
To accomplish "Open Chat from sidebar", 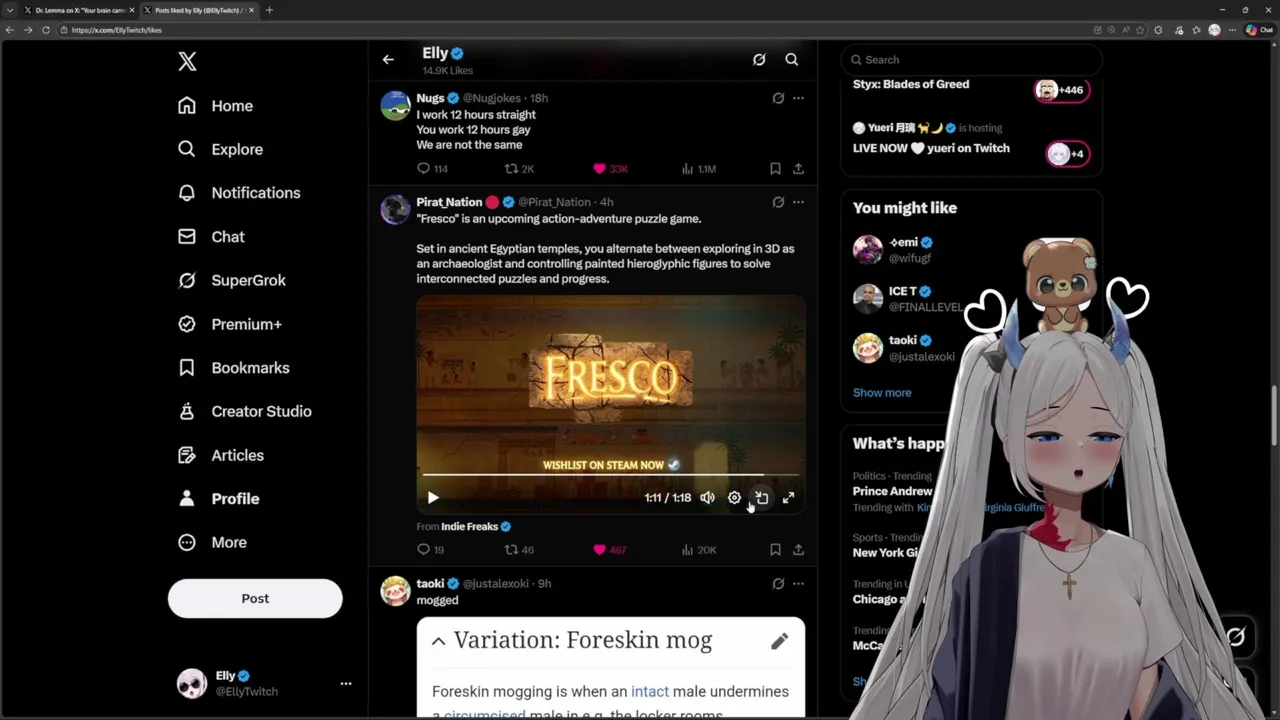I will tap(211, 237).
